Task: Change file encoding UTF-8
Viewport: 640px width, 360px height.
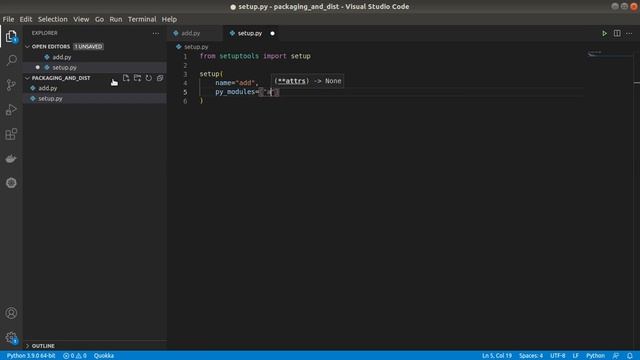Action: point(558,356)
